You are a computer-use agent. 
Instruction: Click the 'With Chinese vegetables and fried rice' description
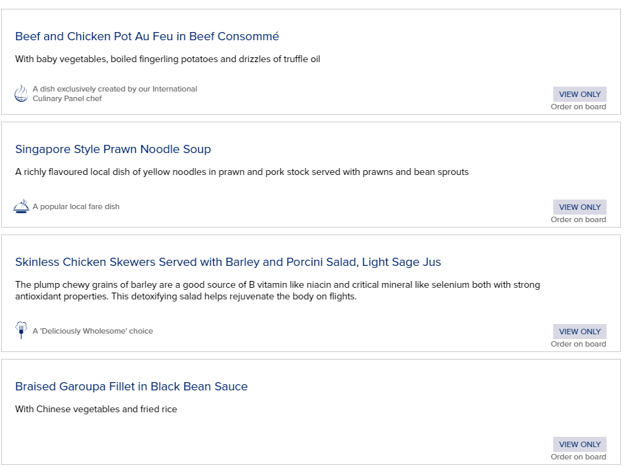tap(96, 409)
